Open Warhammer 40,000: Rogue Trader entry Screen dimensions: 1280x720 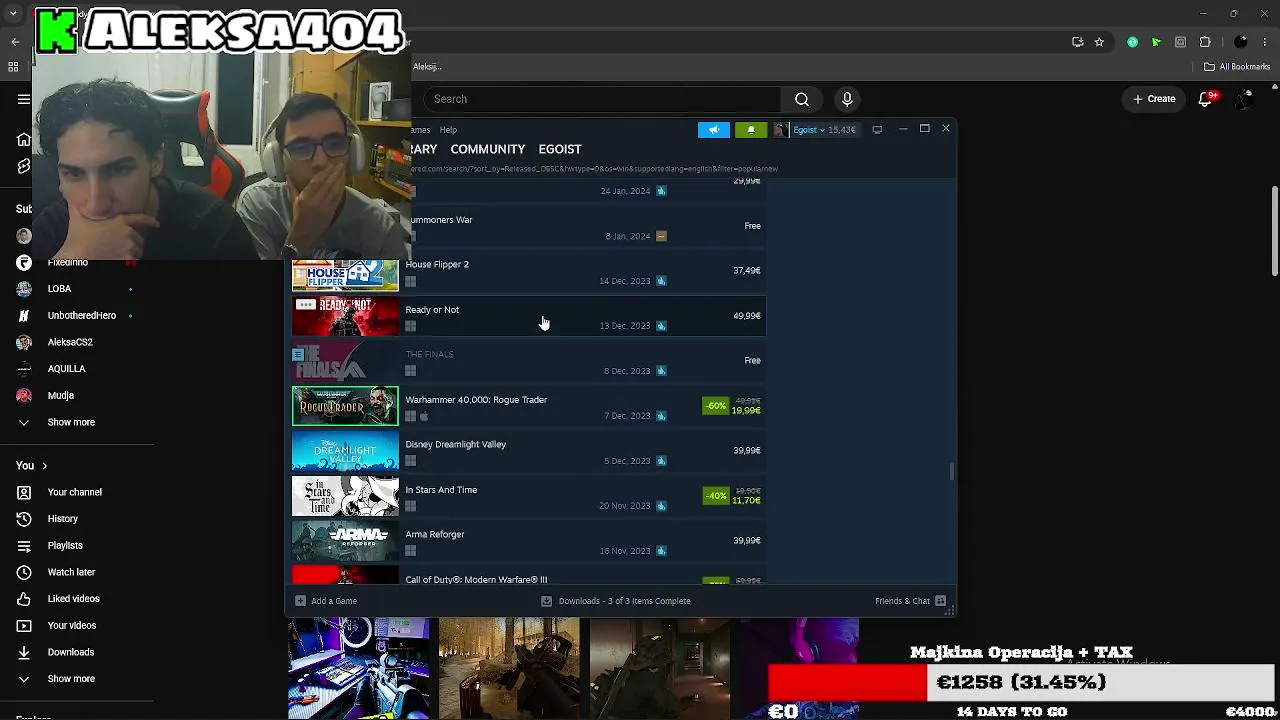(528, 406)
